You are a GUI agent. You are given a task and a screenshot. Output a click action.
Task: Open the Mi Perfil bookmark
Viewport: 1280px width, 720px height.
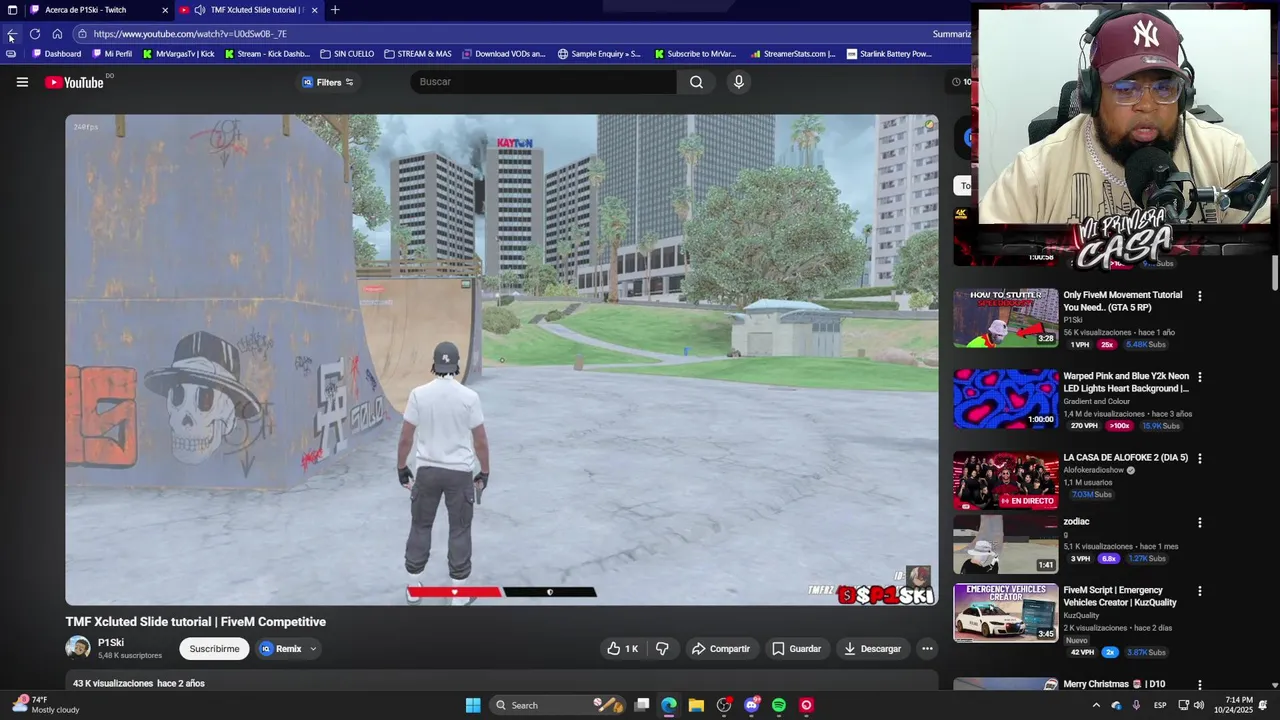(112, 54)
